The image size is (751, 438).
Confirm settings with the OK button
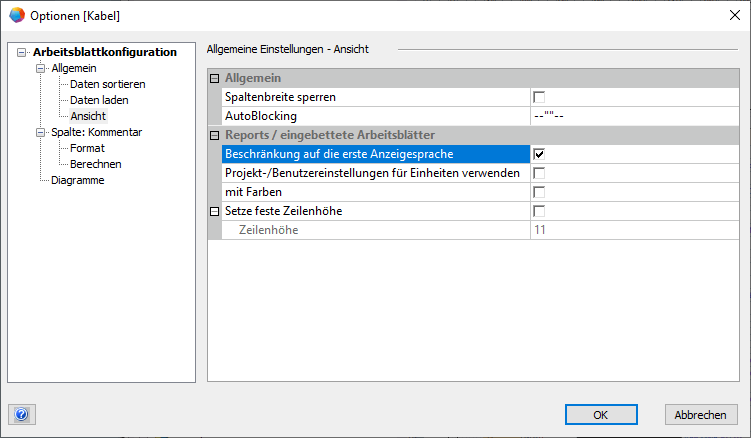tap(601, 415)
